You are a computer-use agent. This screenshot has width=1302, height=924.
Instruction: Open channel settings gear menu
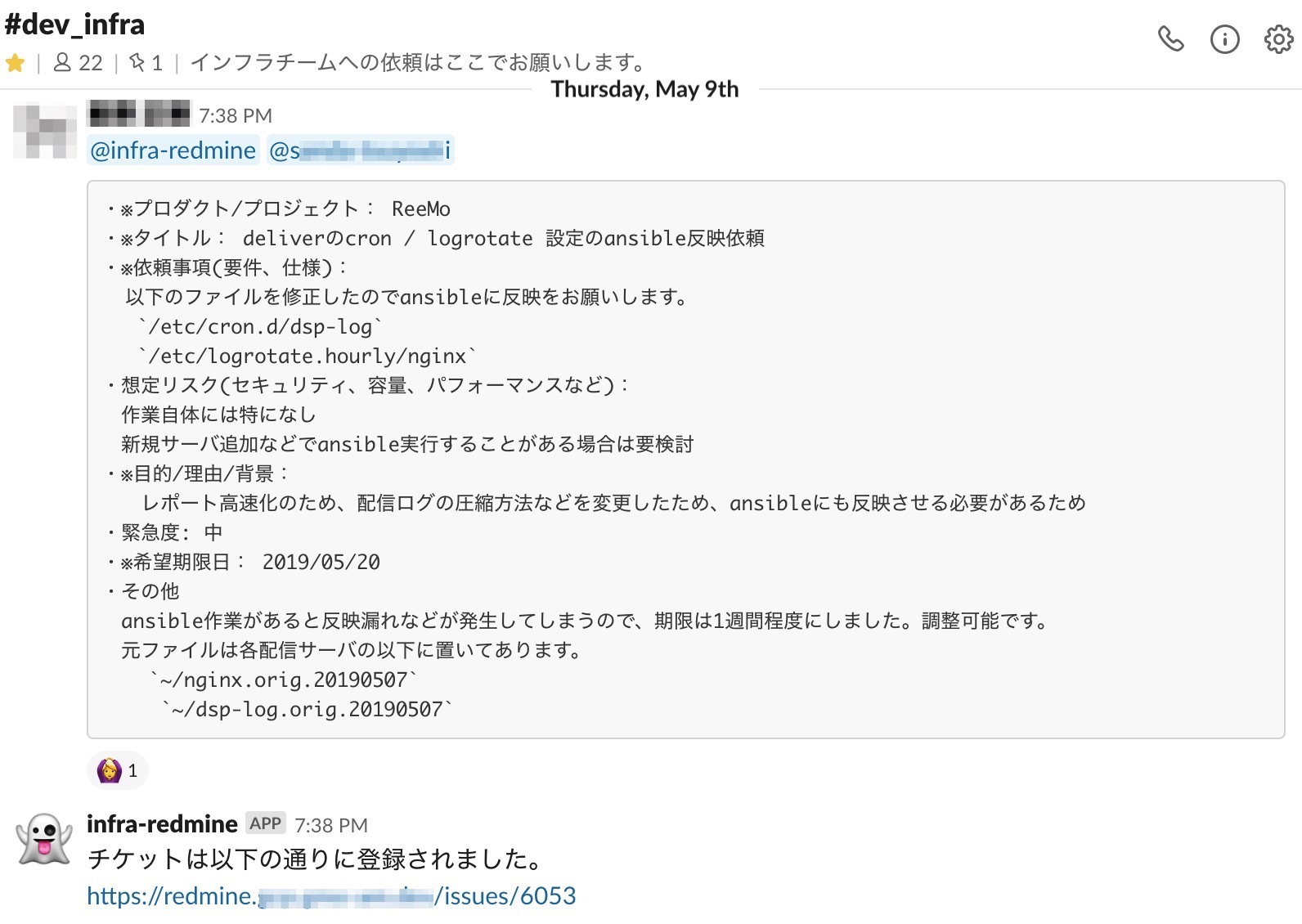click(1278, 39)
